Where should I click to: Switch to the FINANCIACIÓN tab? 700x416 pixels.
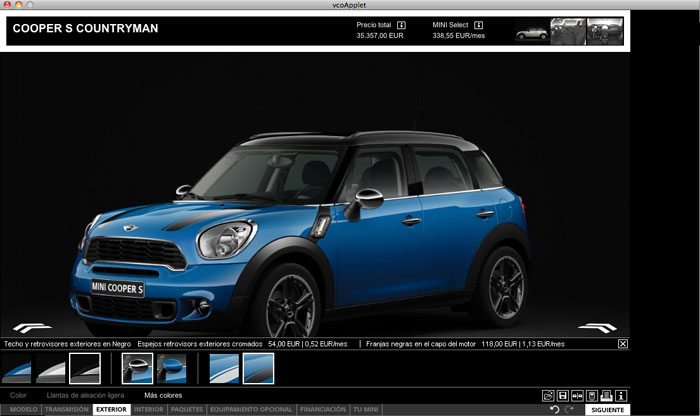[x=323, y=409]
